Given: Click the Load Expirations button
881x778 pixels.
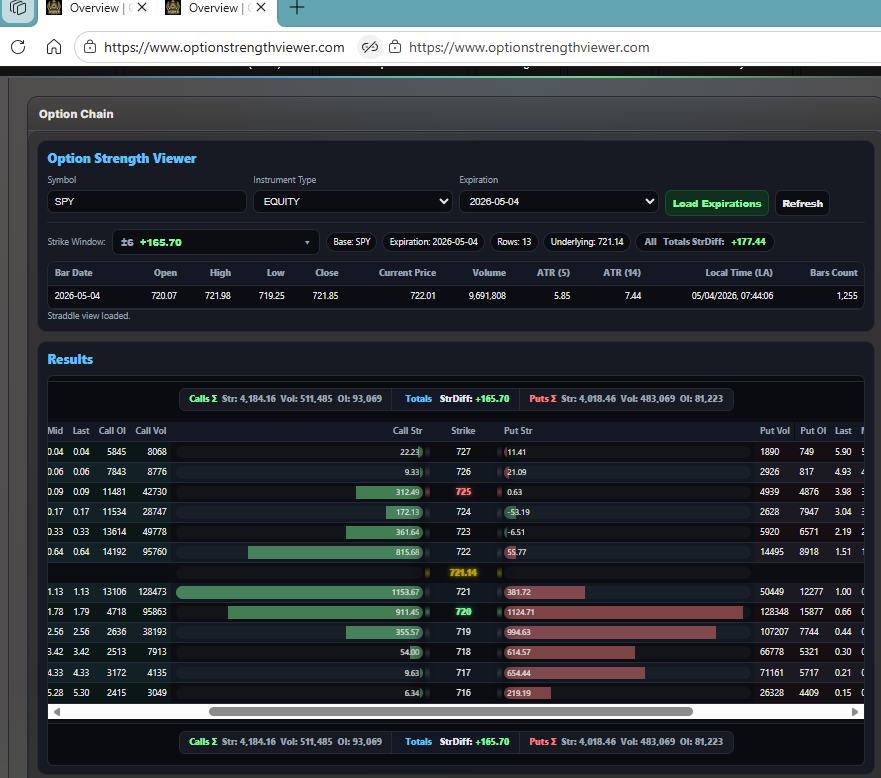Looking at the screenshot, I should (x=716, y=203).
